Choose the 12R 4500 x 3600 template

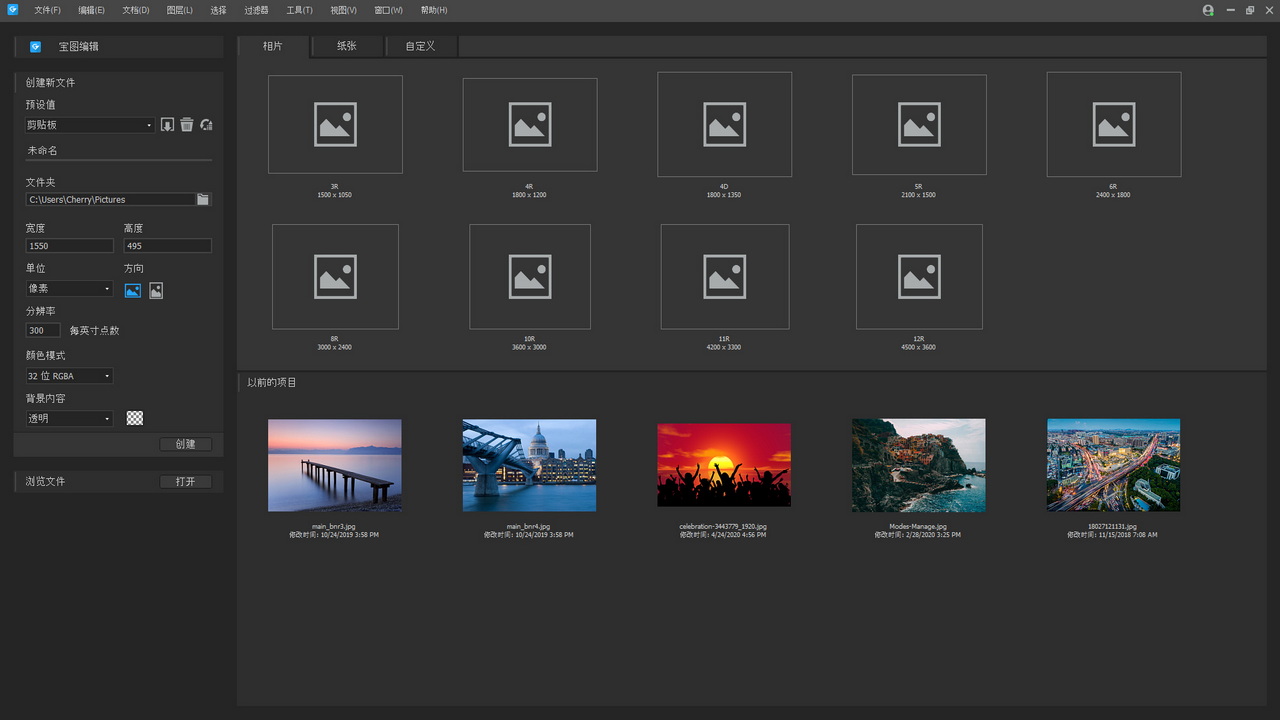pos(919,277)
